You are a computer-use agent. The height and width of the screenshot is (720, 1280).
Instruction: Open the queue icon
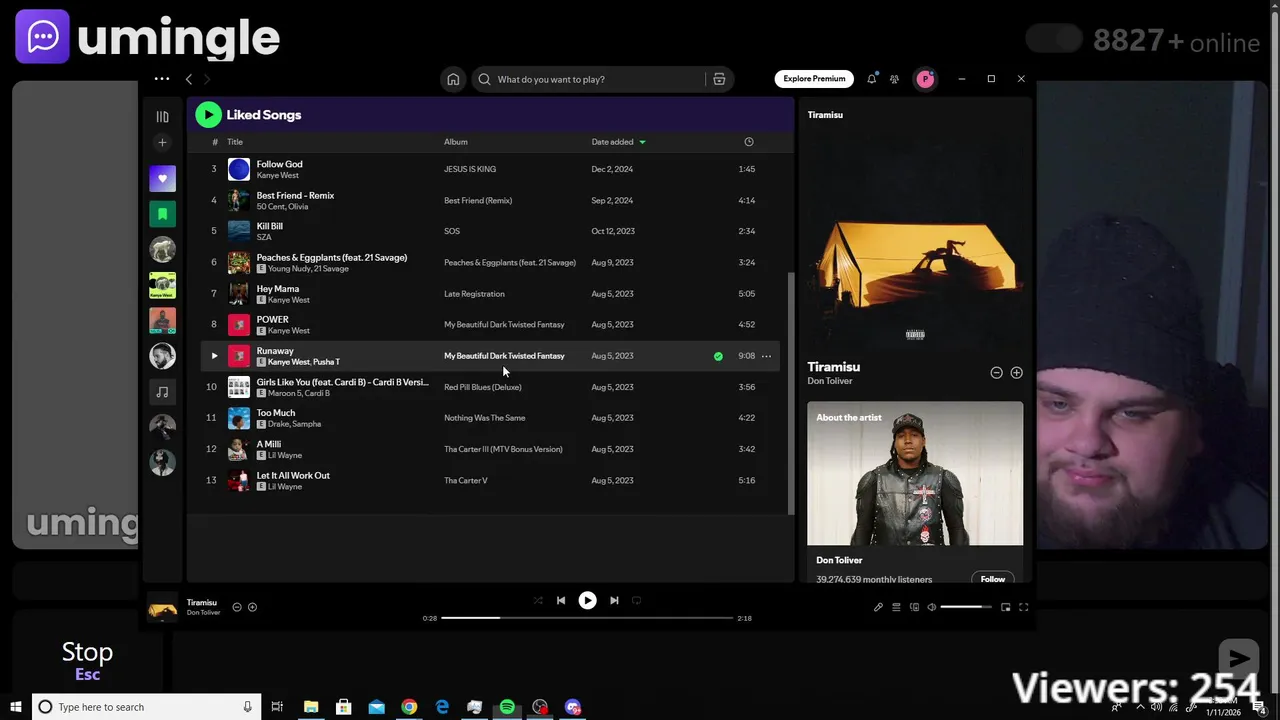click(x=896, y=607)
